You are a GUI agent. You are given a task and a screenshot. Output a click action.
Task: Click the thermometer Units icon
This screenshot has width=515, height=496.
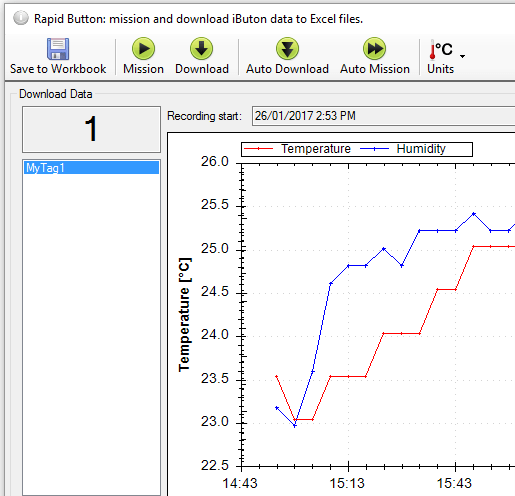441,50
